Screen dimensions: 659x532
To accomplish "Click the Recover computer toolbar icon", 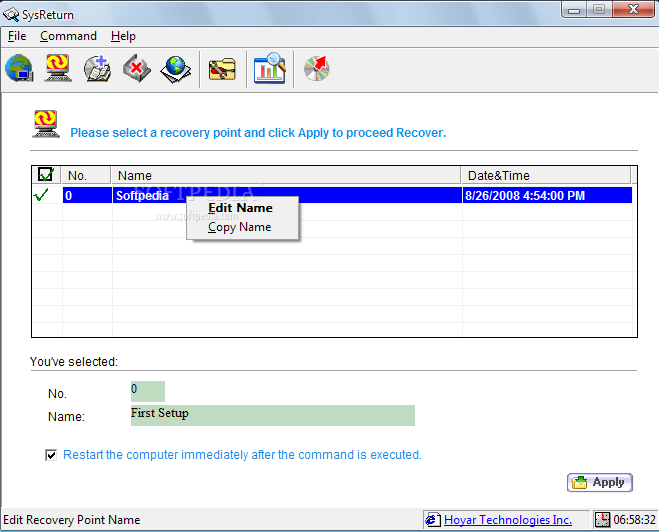I will [x=58, y=68].
